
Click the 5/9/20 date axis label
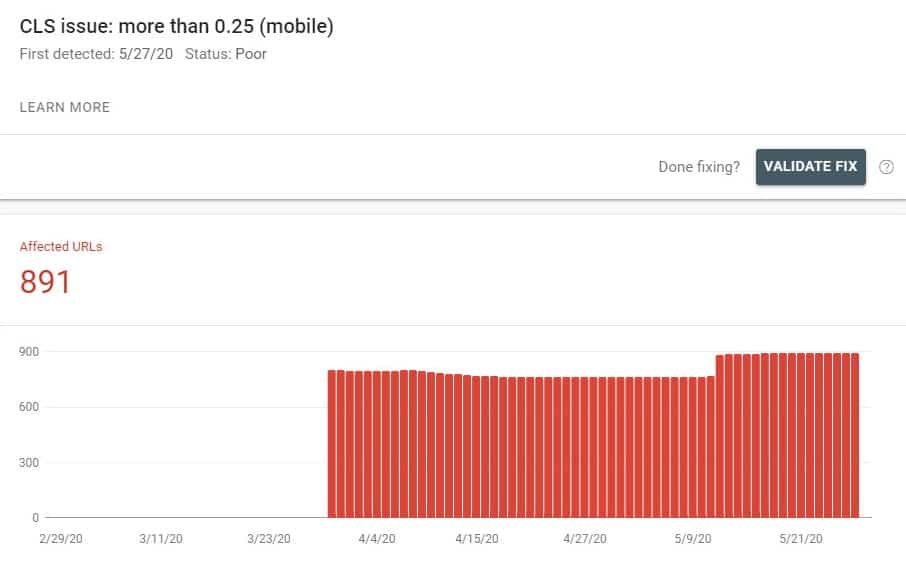[x=693, y=539]
